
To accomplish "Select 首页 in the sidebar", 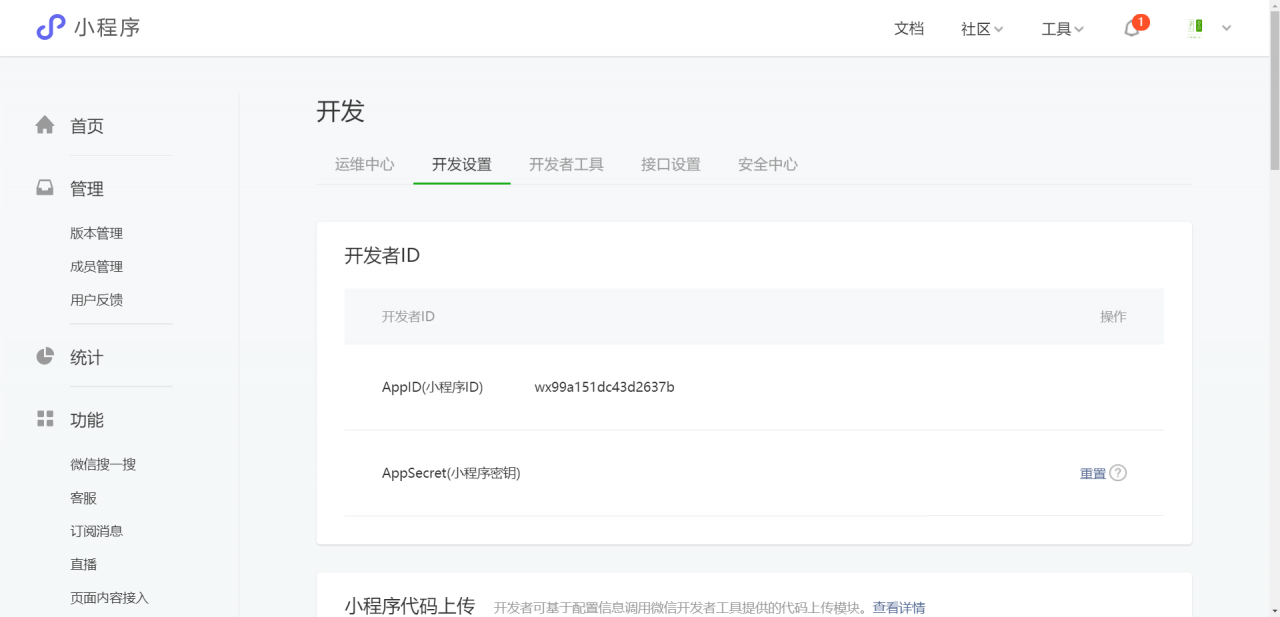I will click(87, 126).
